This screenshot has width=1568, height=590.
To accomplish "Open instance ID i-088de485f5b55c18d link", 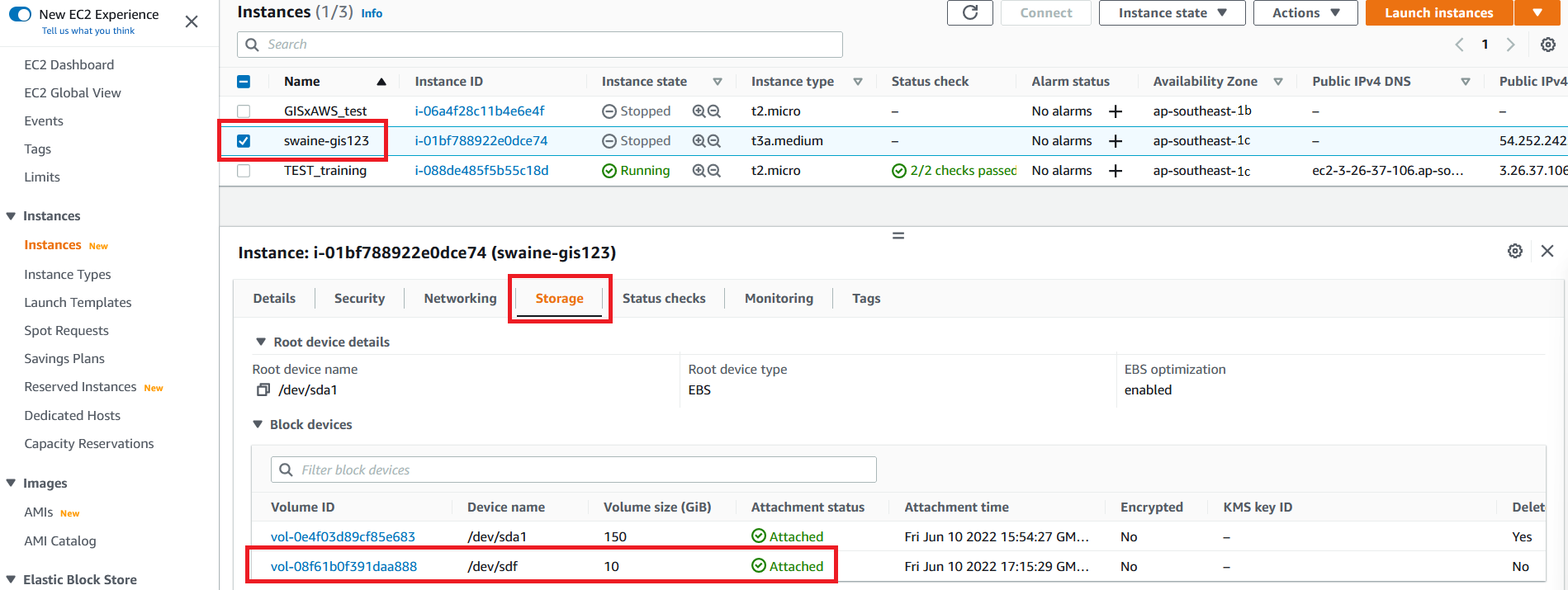I will [x=481, y=171].
